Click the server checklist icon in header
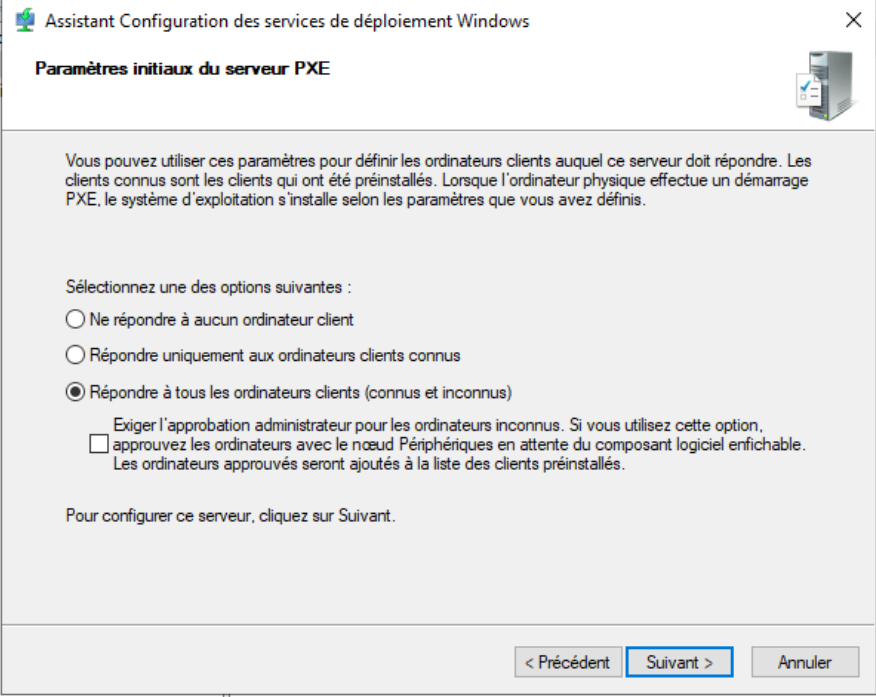876x697 pixels. pyautogui.click(x=824, y=83)
